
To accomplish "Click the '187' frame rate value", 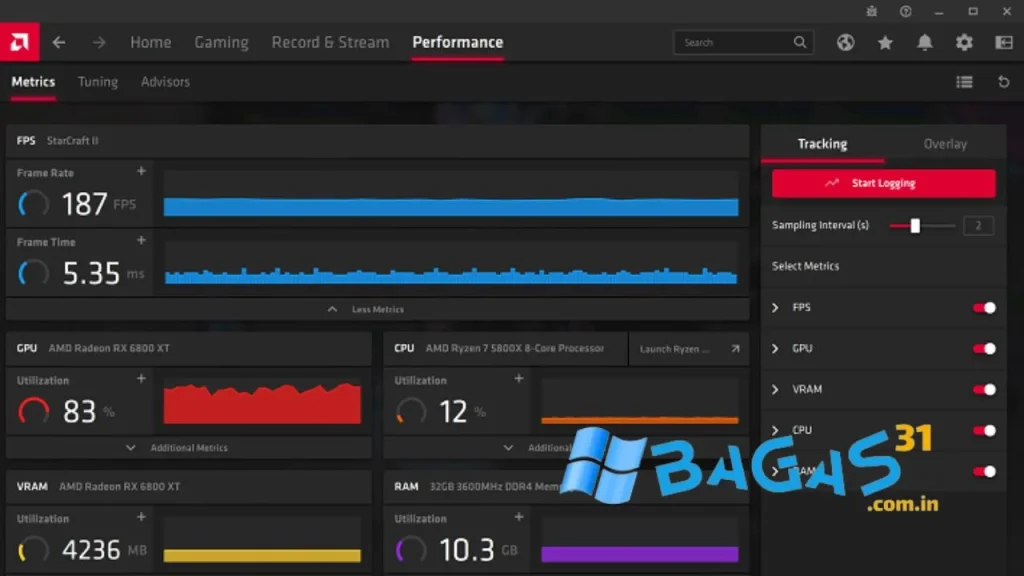I will [x=84, y=204].
